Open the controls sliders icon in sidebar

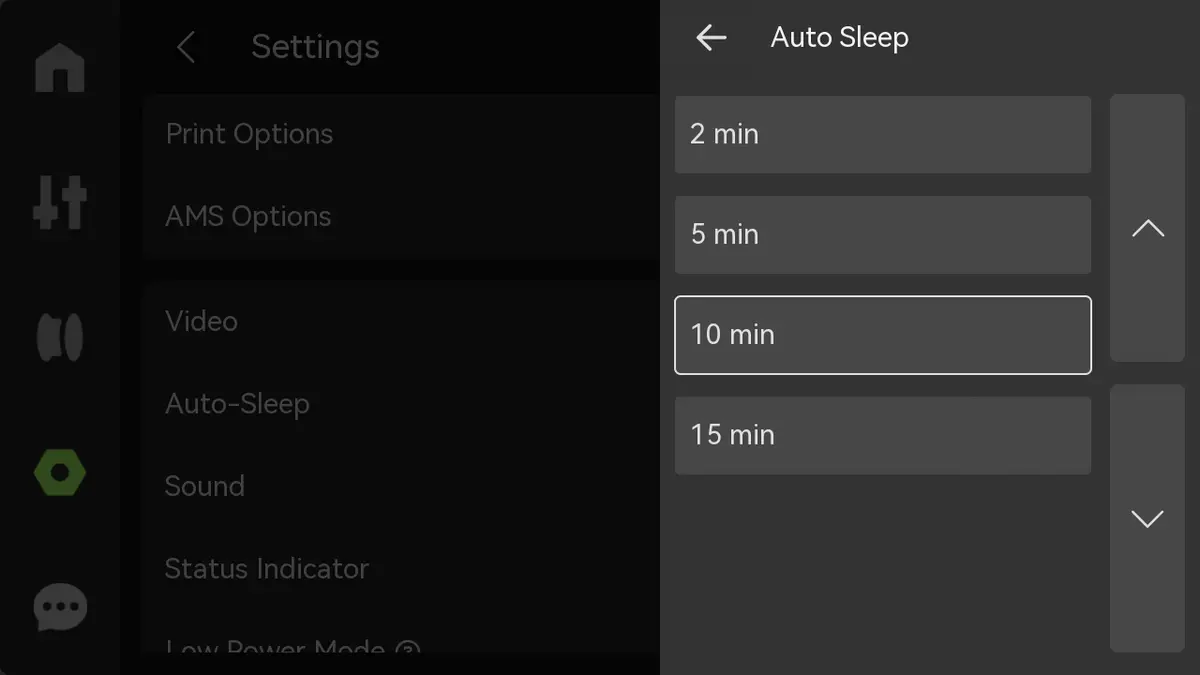pyautogui.click(x=60, y=202)
